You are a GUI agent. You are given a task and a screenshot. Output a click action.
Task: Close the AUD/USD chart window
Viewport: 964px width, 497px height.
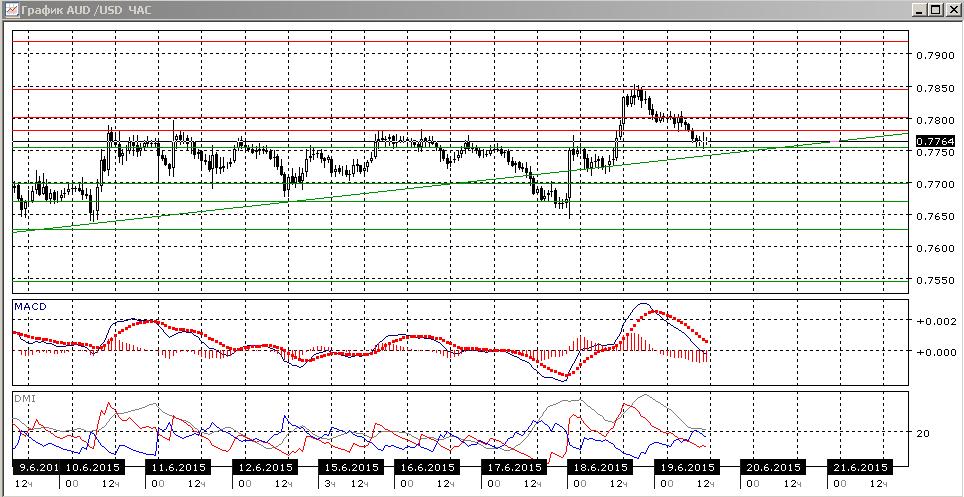pos(950,9)
